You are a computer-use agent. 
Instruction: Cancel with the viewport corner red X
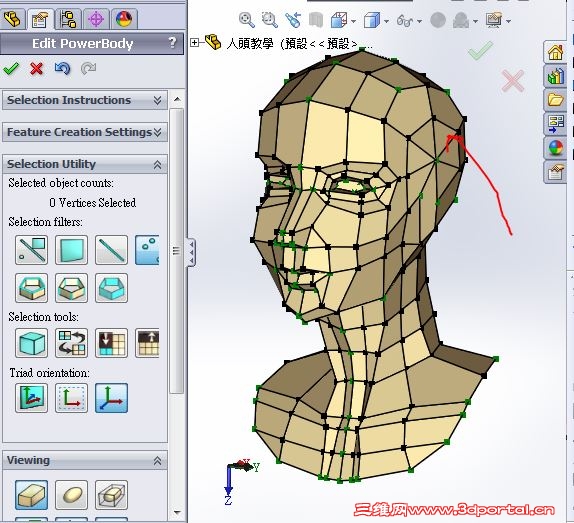pos(513,81)
